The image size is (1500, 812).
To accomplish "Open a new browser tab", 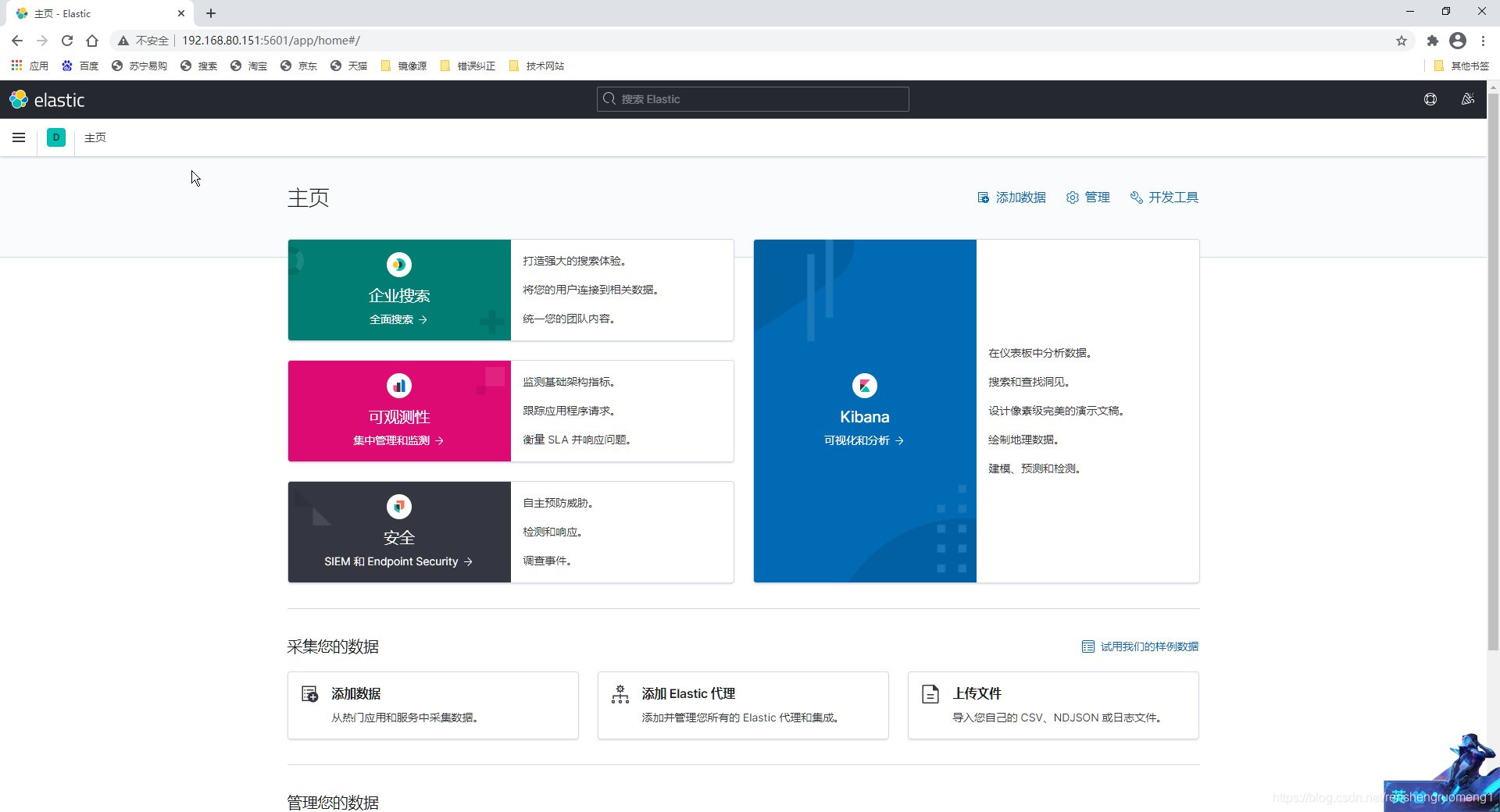I will 211,13.
